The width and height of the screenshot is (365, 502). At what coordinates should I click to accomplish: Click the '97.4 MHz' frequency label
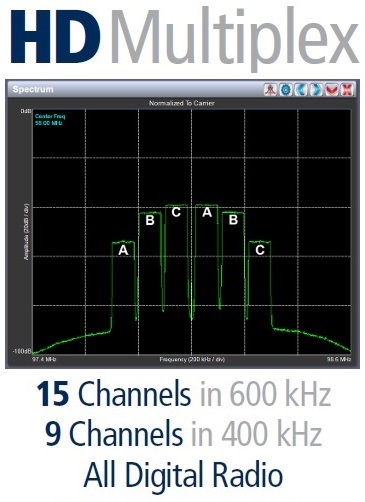pyautogui.click(x=44, y=359)
